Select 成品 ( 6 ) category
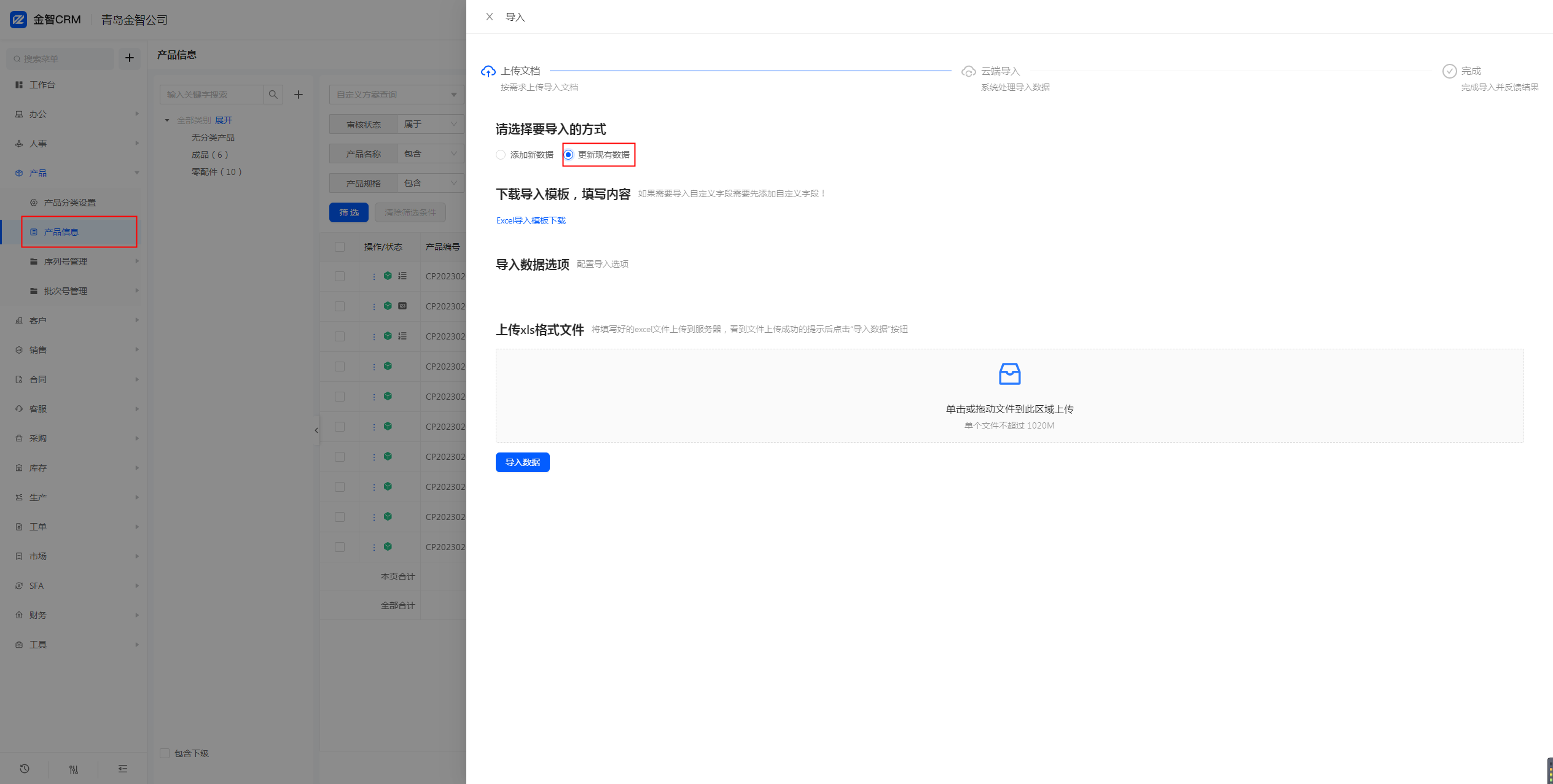This screenshot has height=784, width=1553. tap(209, 155)
